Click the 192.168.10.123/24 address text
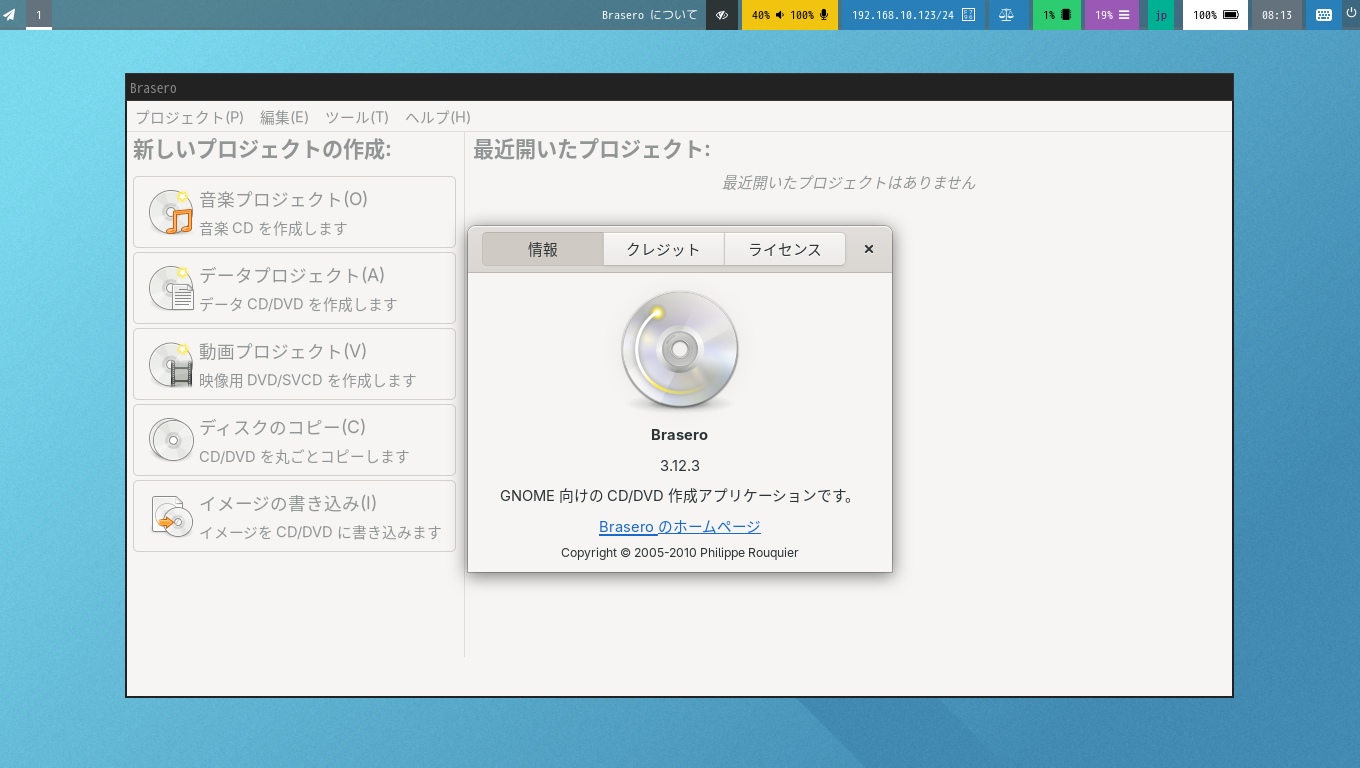 pyautogui.click(x=903, y=15)
